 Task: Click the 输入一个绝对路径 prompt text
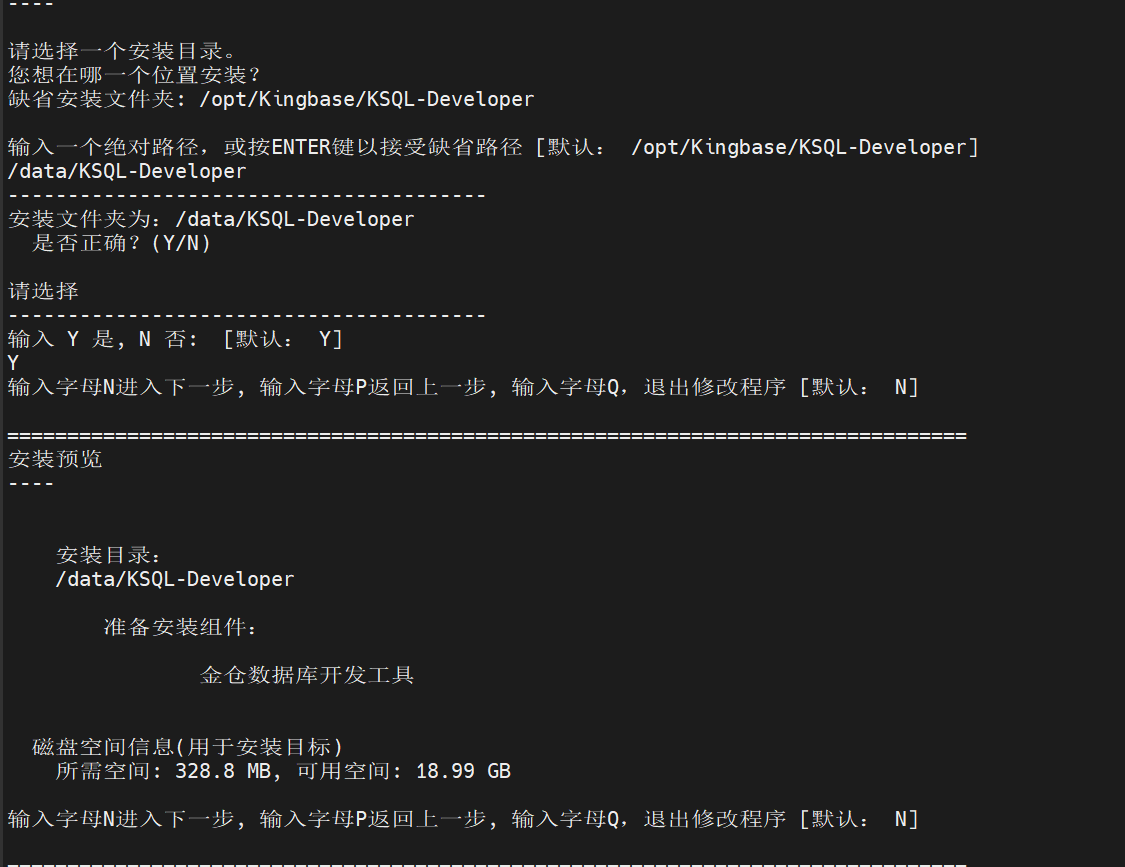(x=264, y=147)
